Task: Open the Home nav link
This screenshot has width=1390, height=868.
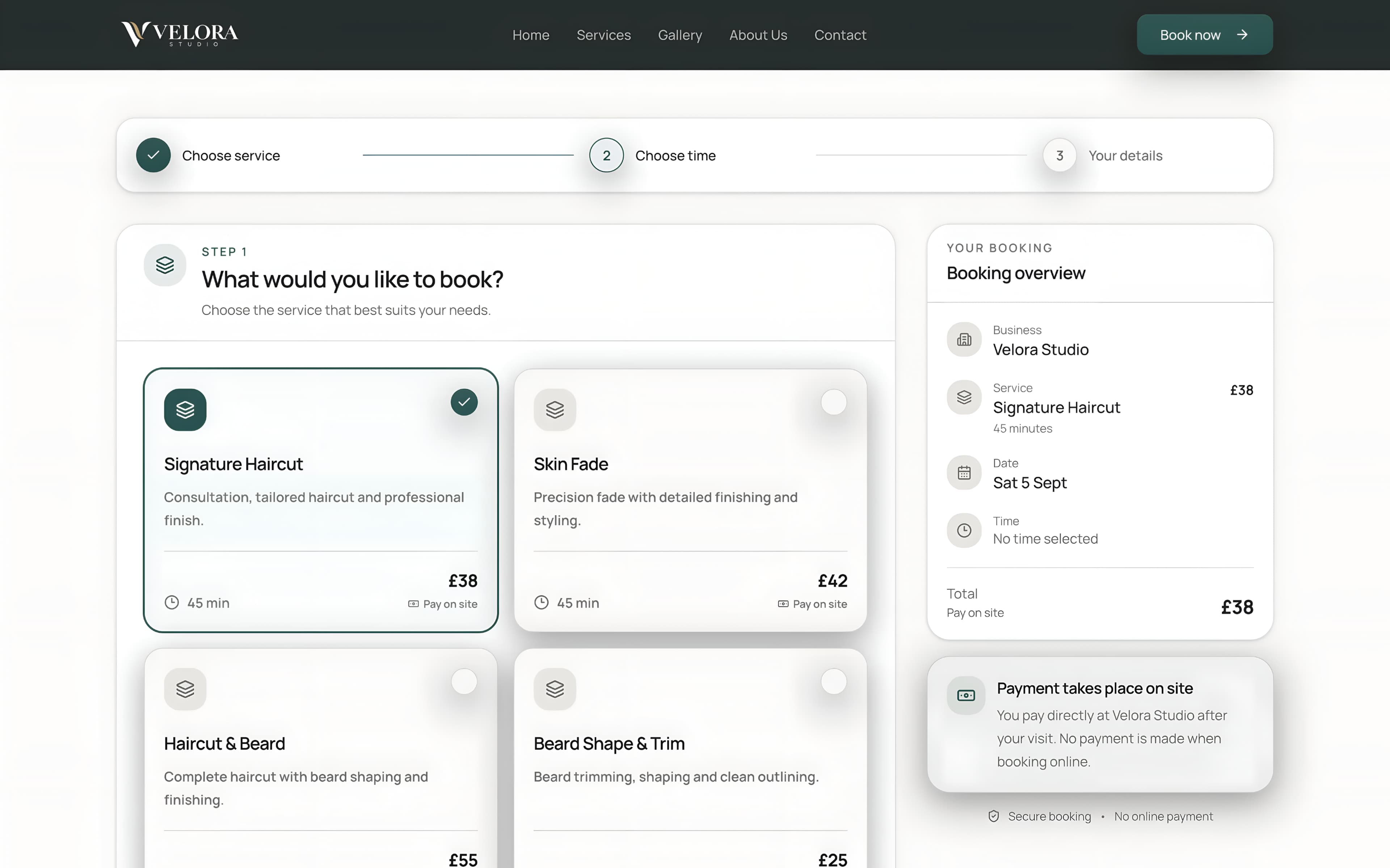Action: point(531,35)
